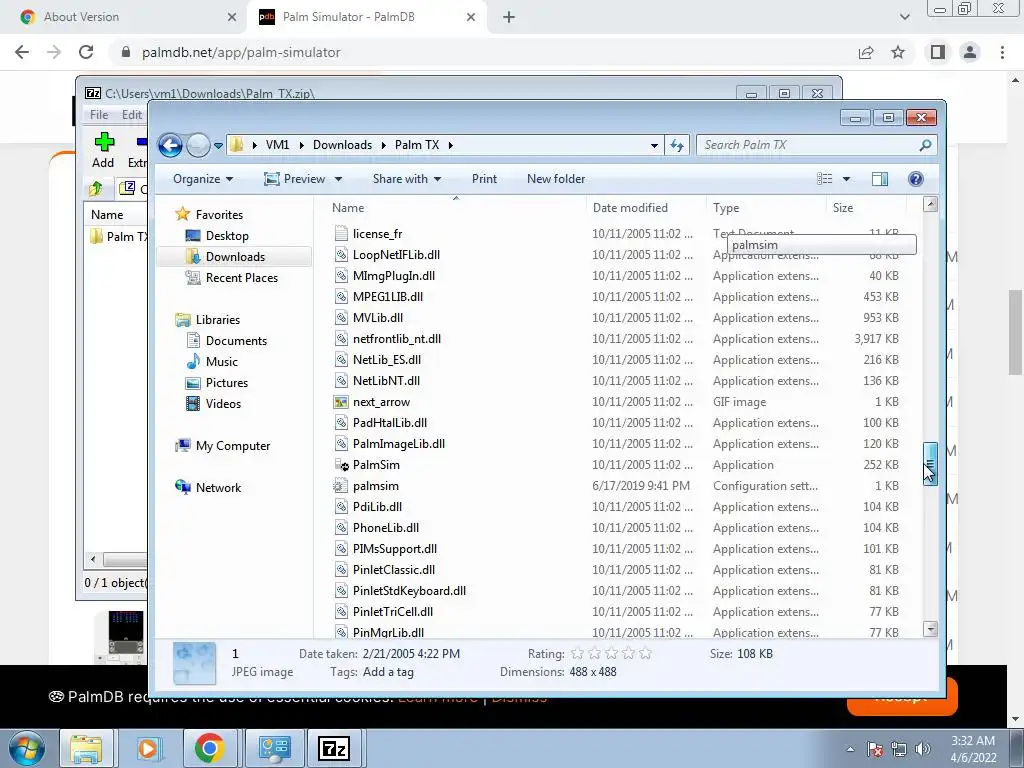Open the Share with menu
The height and width of the screenshot is (768, 1024).
pos(407,179)
